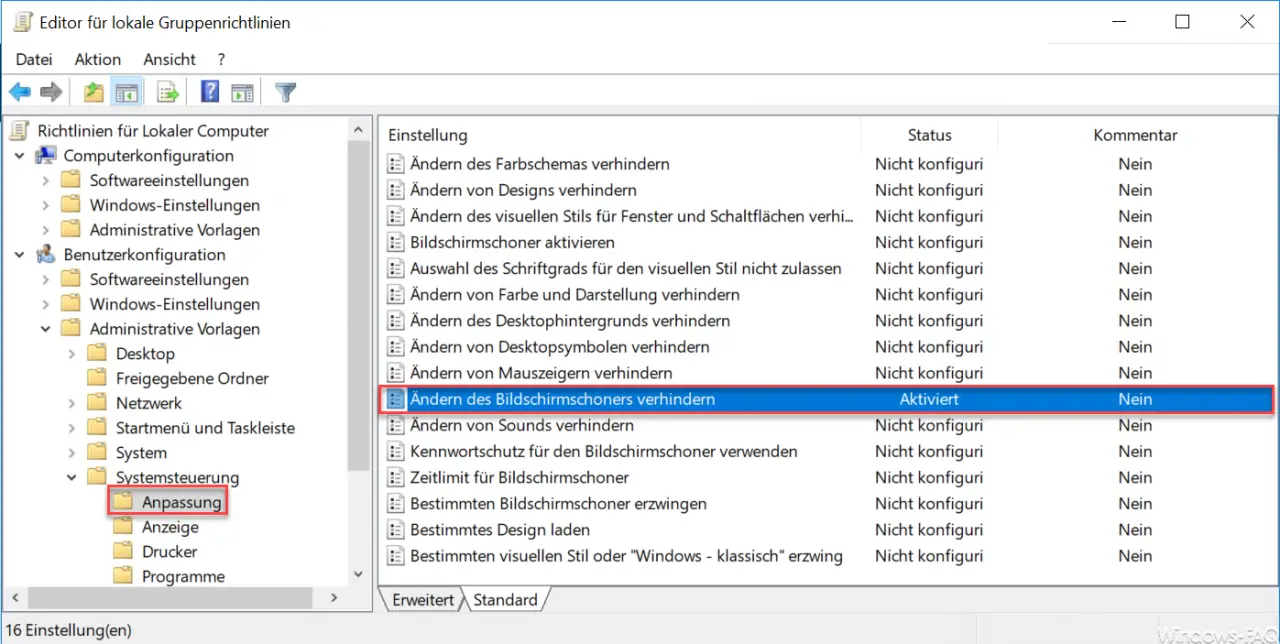The image size is (1280, 644).
Task: Click the folder icon beside Anzeige
Action: pos(123,527)
